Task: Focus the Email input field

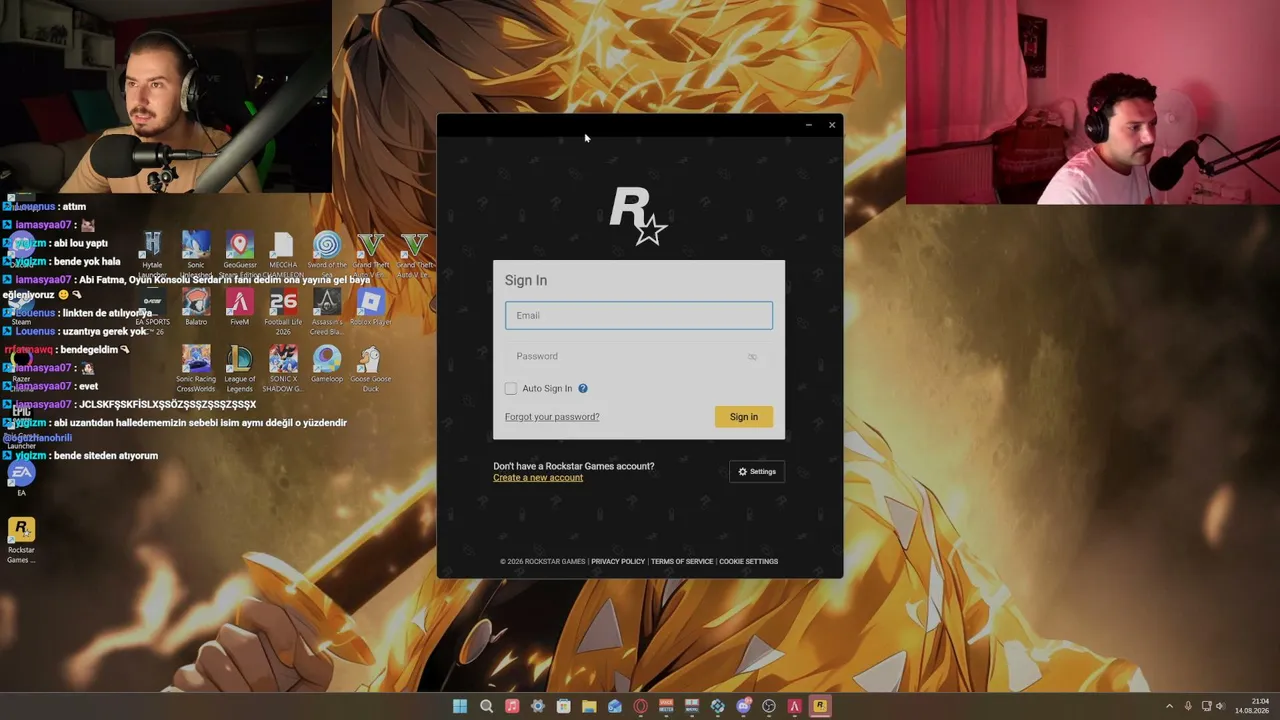Action: pos(639,315)
